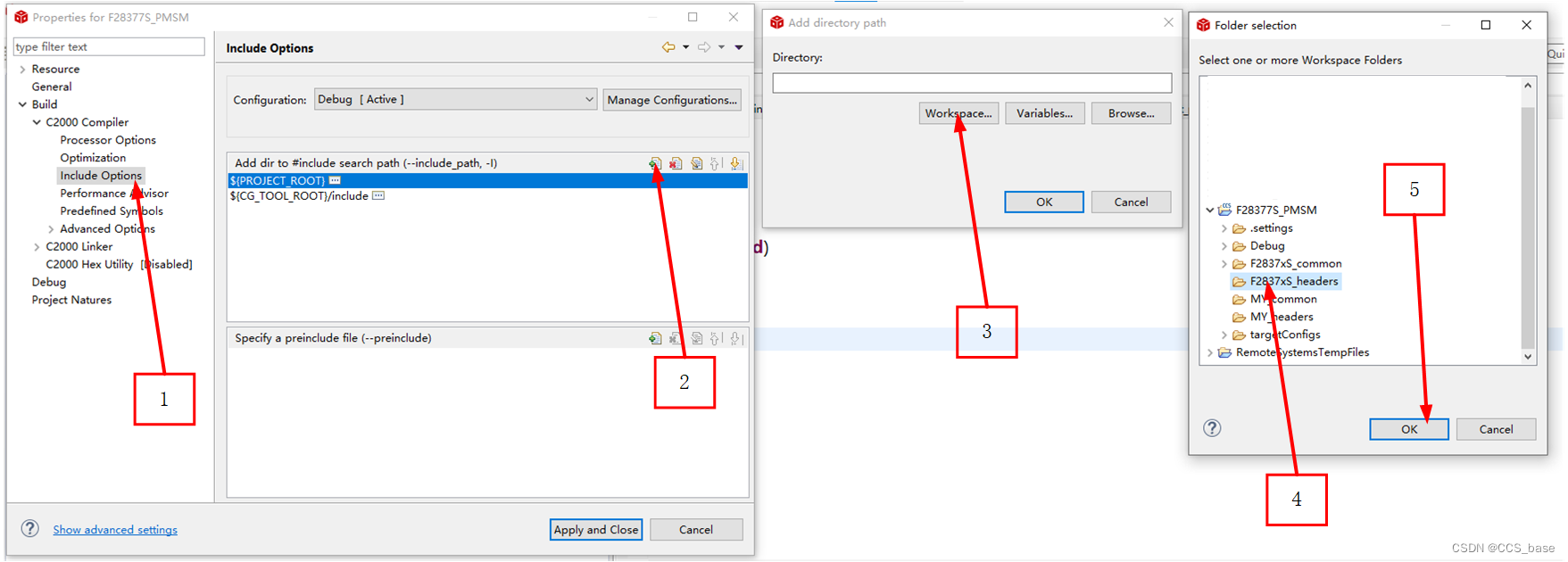This screenshot has width=1568, height=562.
Task: Open help in Folder selection dialog
Action: point(1212,428)
